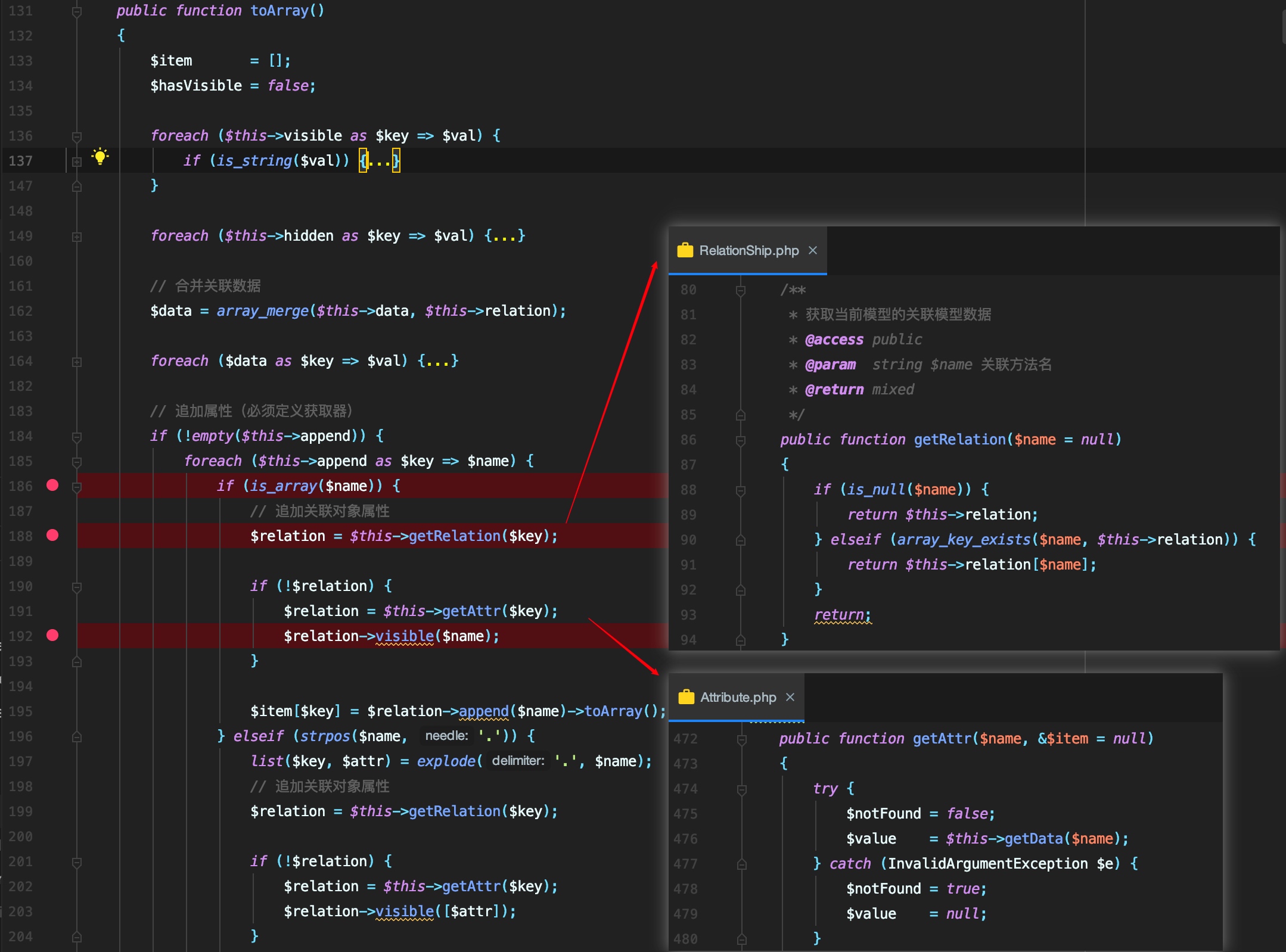Collapse the append foreach on line 185
Screen dimensions: 1286x952
click(x=77, y=462)
